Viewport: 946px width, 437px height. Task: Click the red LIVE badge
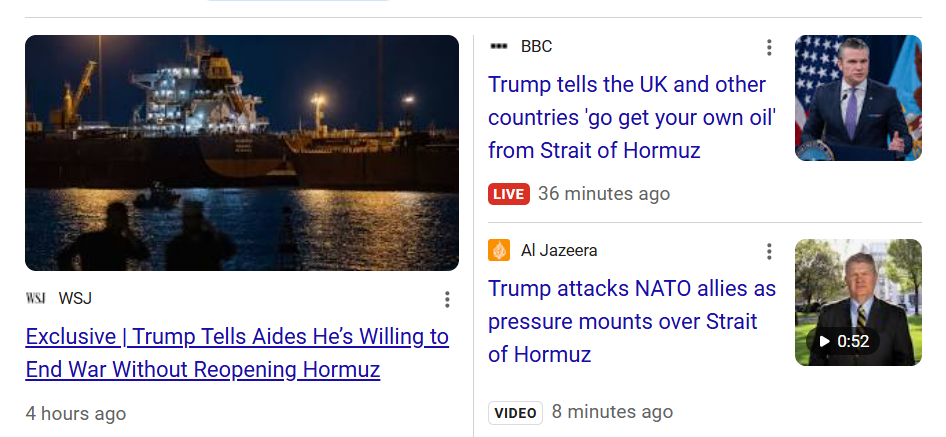(509, 194)
